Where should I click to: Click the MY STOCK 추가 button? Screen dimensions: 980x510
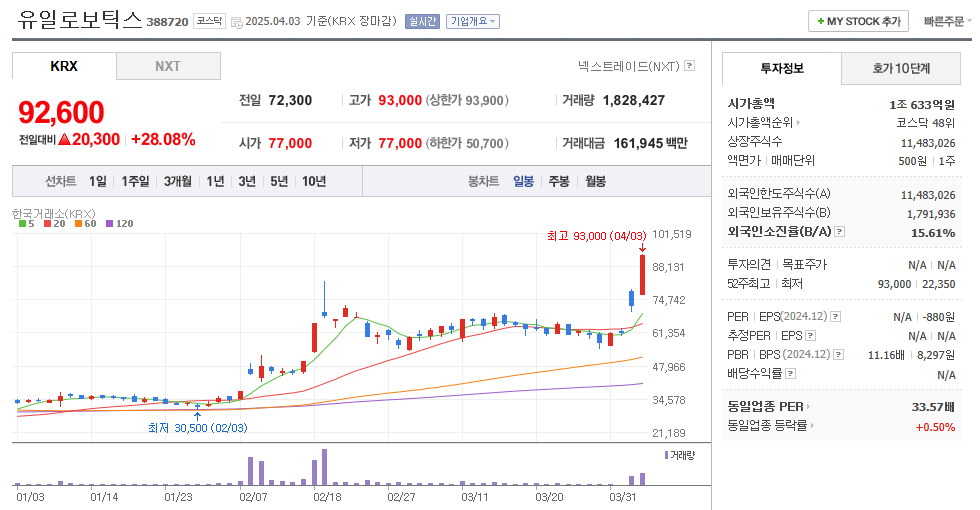(x=858, y=21)
